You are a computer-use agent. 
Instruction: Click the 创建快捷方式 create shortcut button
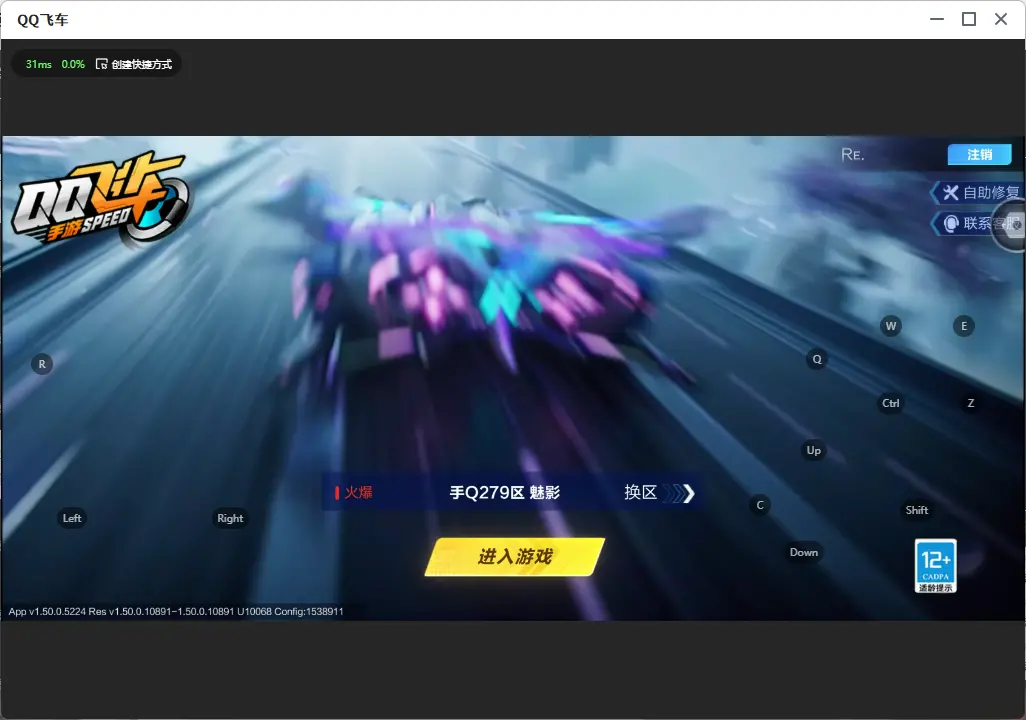pos(134,64)
